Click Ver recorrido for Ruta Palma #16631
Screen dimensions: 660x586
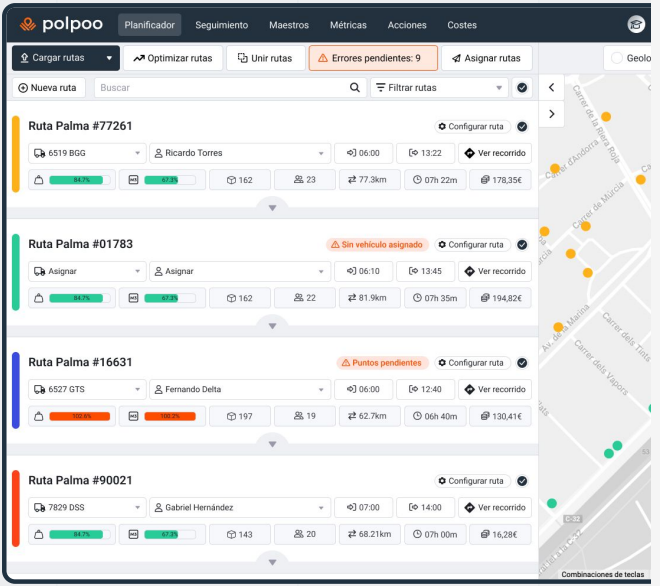495,389
